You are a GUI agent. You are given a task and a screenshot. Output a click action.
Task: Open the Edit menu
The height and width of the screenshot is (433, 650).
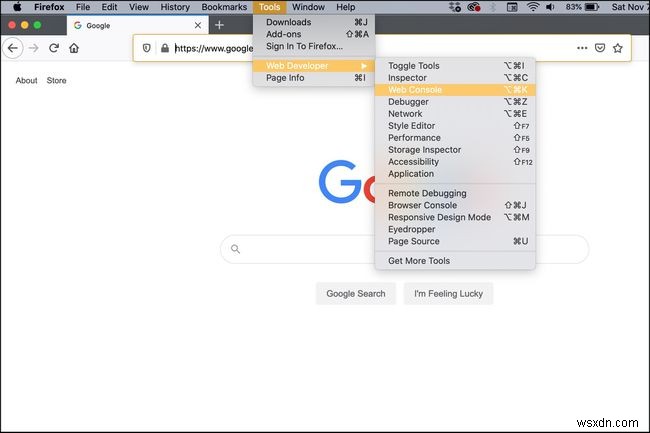[x=109, y=7]
